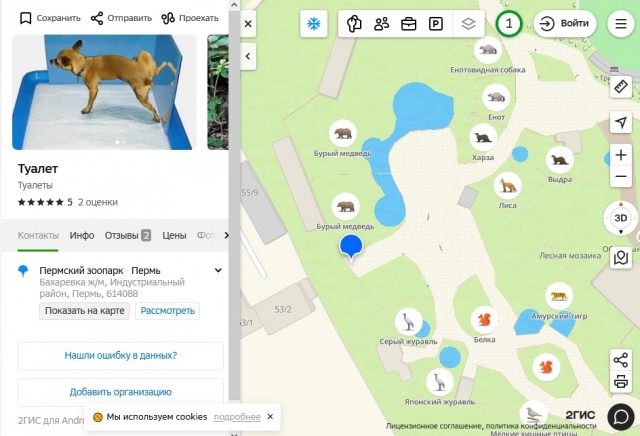Zoom out with the minus button
The image size is (640, 436).
621,176
